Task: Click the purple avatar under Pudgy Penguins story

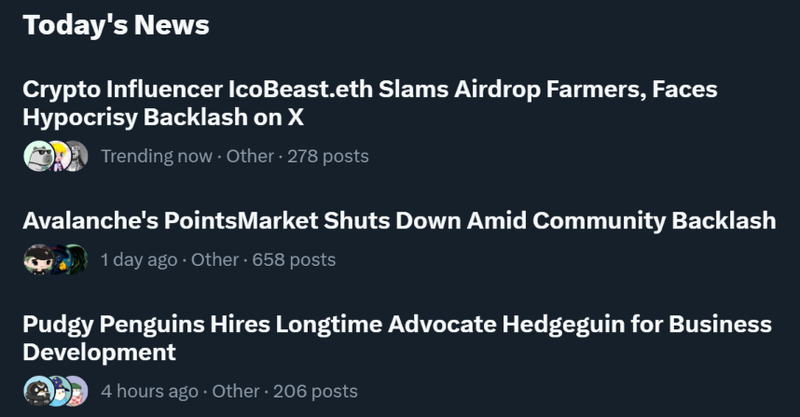Action: pyautogui.click(x=77, y=391)
